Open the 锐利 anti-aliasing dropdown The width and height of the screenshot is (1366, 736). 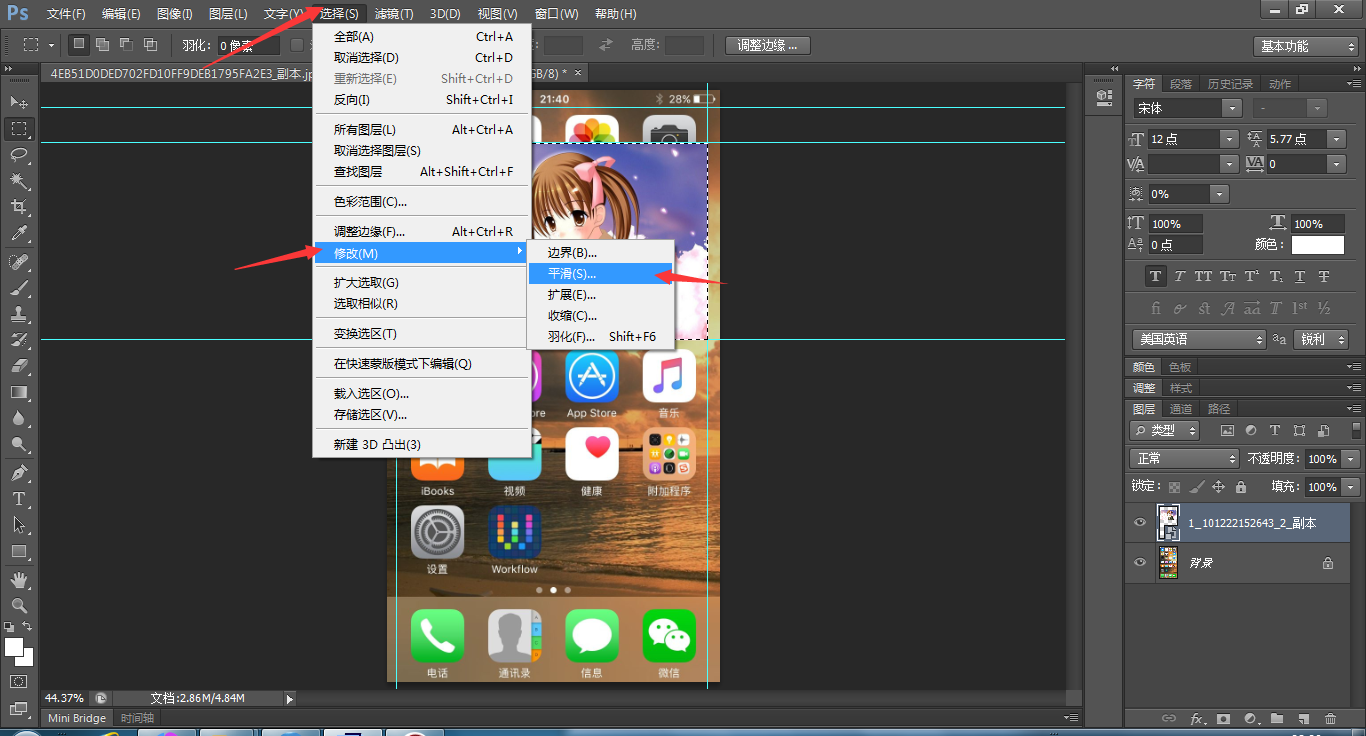pyautogui.click(x=1320, y=339)
